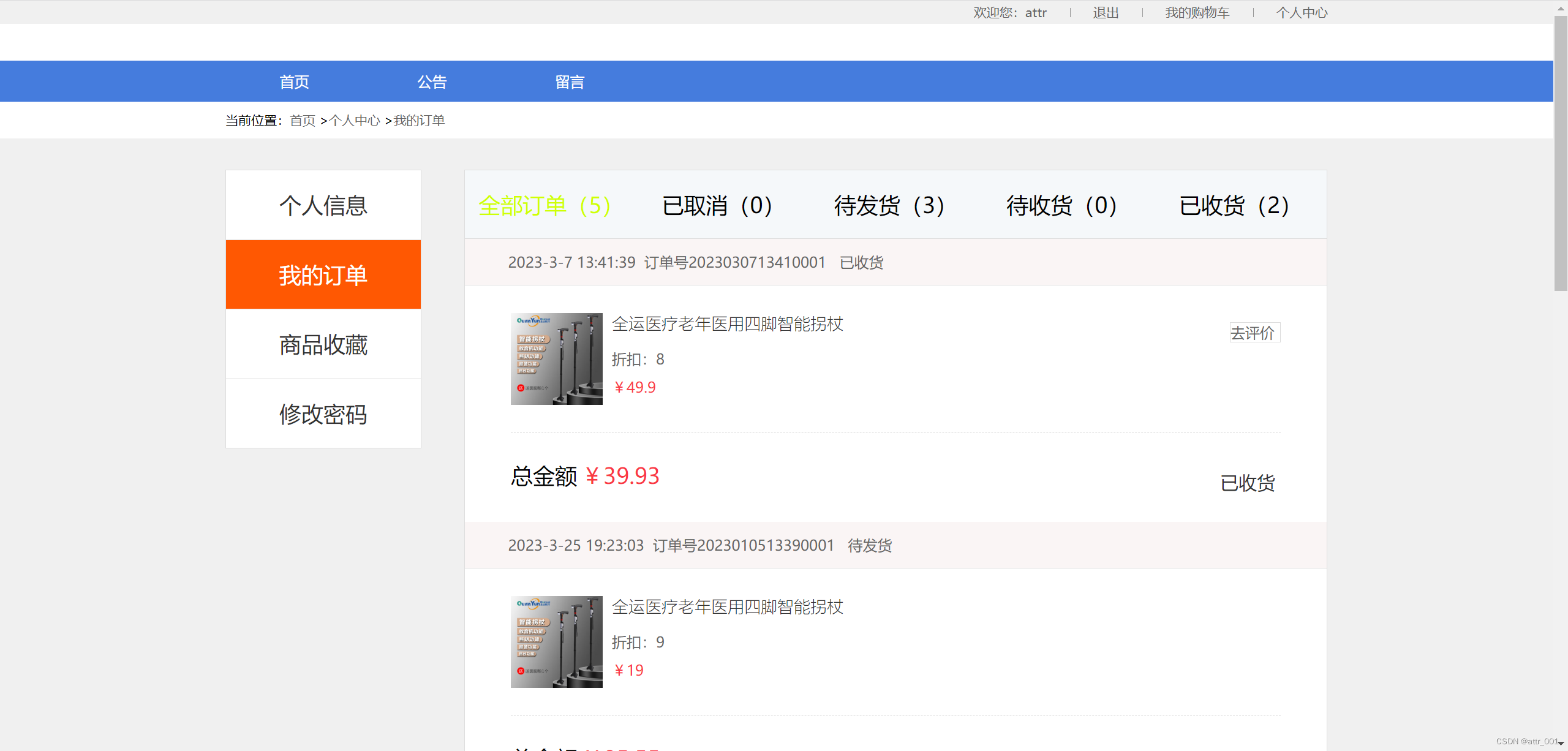Screen dimensions: 1568x751
Task: Click 个人中心 link in top bar
Action: pyautogui.click(x=1302, y=12)
